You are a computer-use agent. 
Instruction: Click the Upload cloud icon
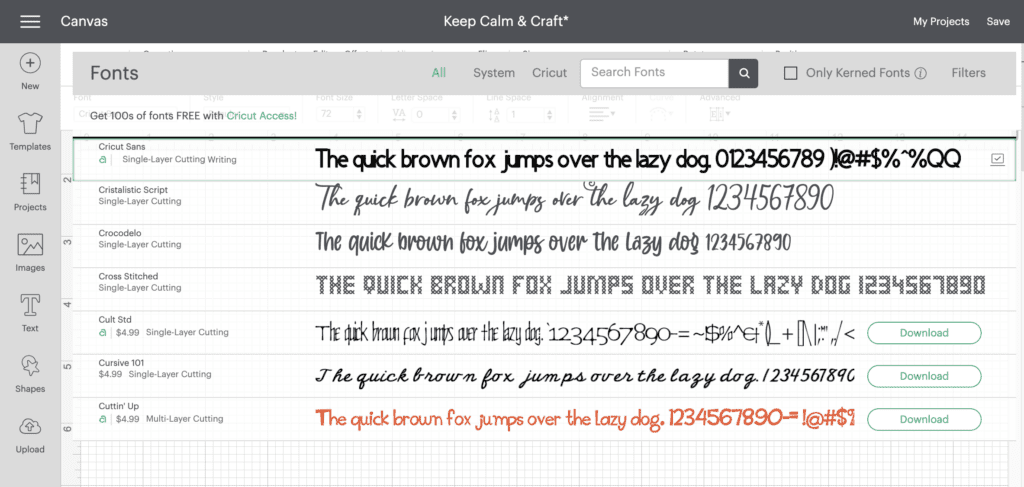click(30, 427)
